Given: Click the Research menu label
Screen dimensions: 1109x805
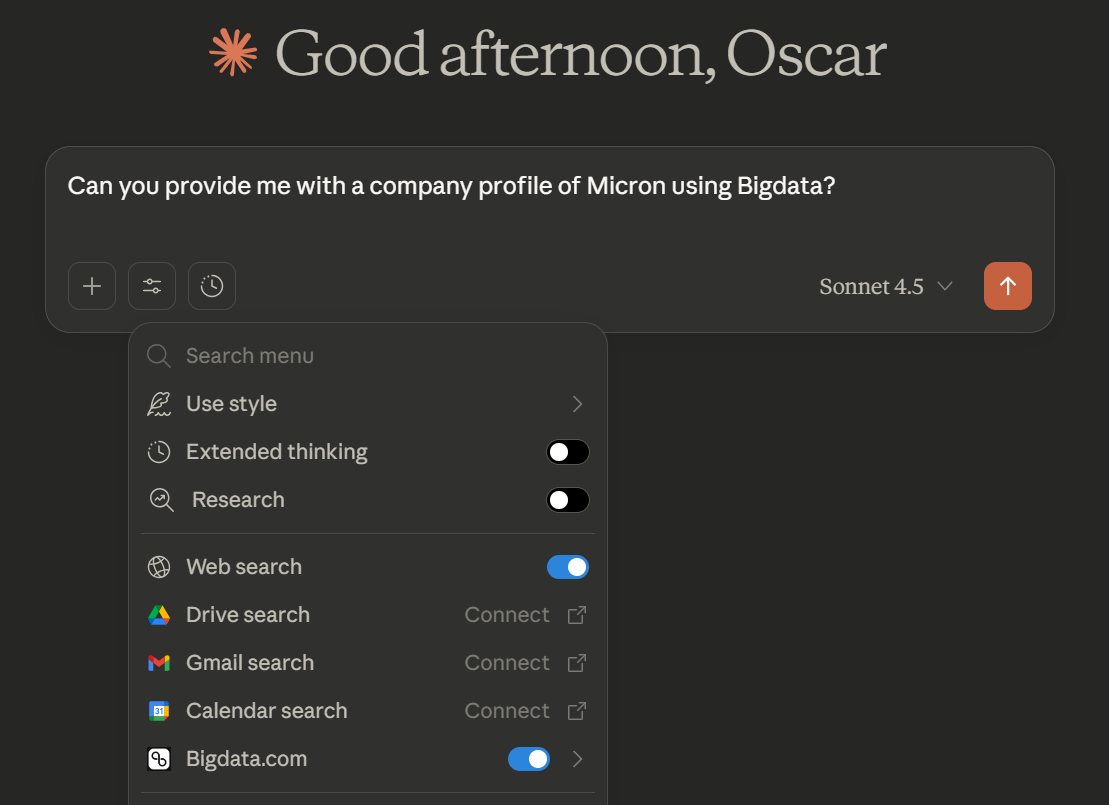Looking at the screenshot, I should [238, 500].
